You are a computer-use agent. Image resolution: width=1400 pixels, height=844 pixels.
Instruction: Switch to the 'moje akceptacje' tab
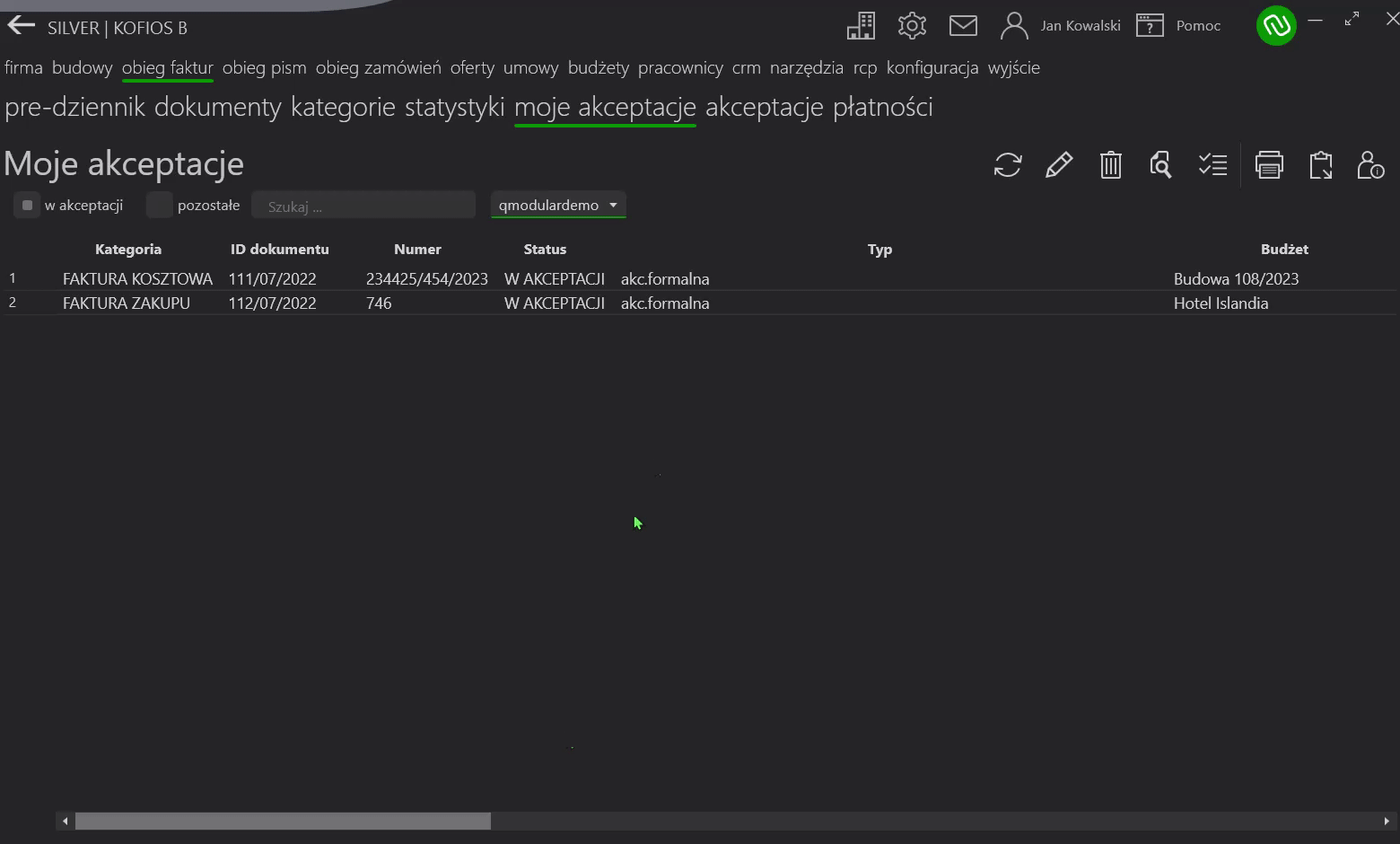pyautogui.click(x=605, y=107)
